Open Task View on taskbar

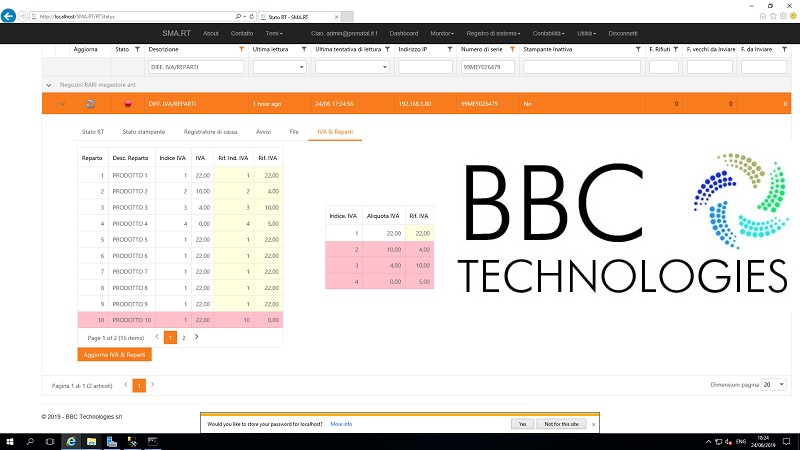[49, 442]
